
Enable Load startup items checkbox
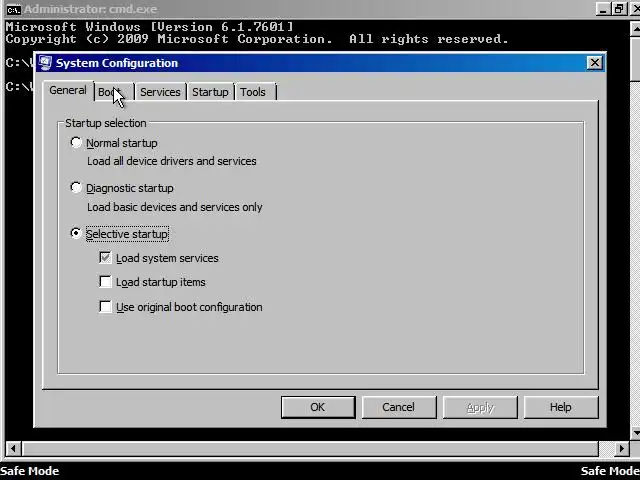click(x=105, y=282)
